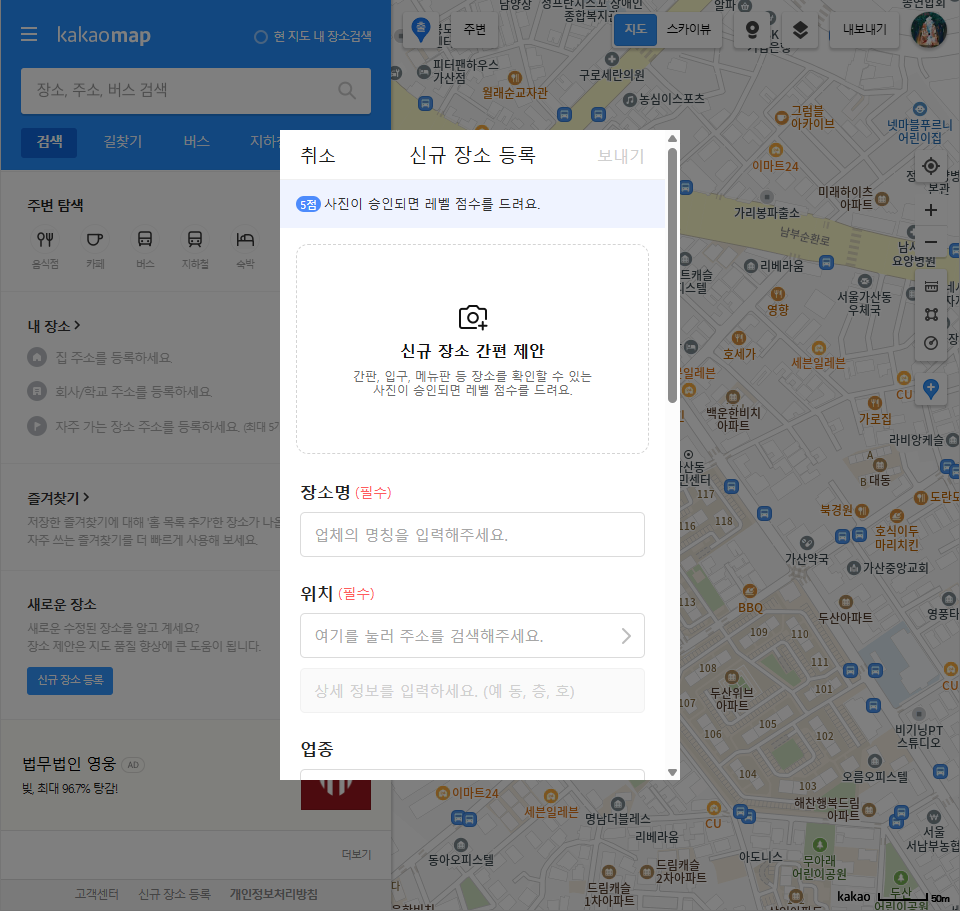This screenshot has height=911, width=960.
Task: Select the area measure tool
Action: click(931, 315)
